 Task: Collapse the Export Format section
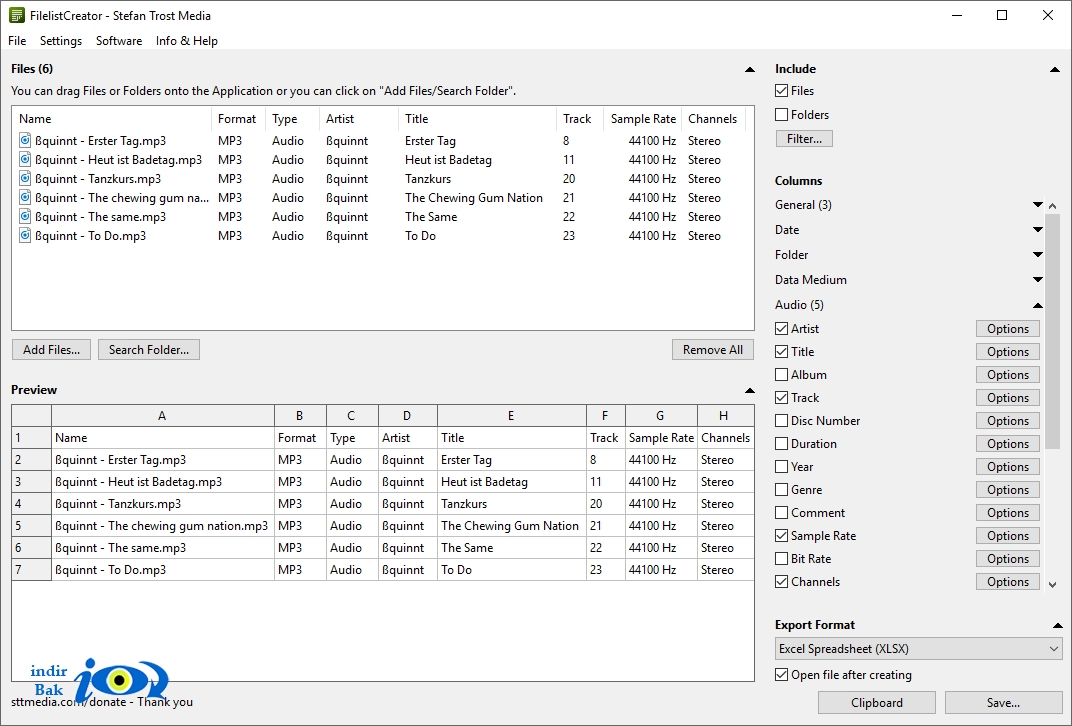coord(1057,626)
